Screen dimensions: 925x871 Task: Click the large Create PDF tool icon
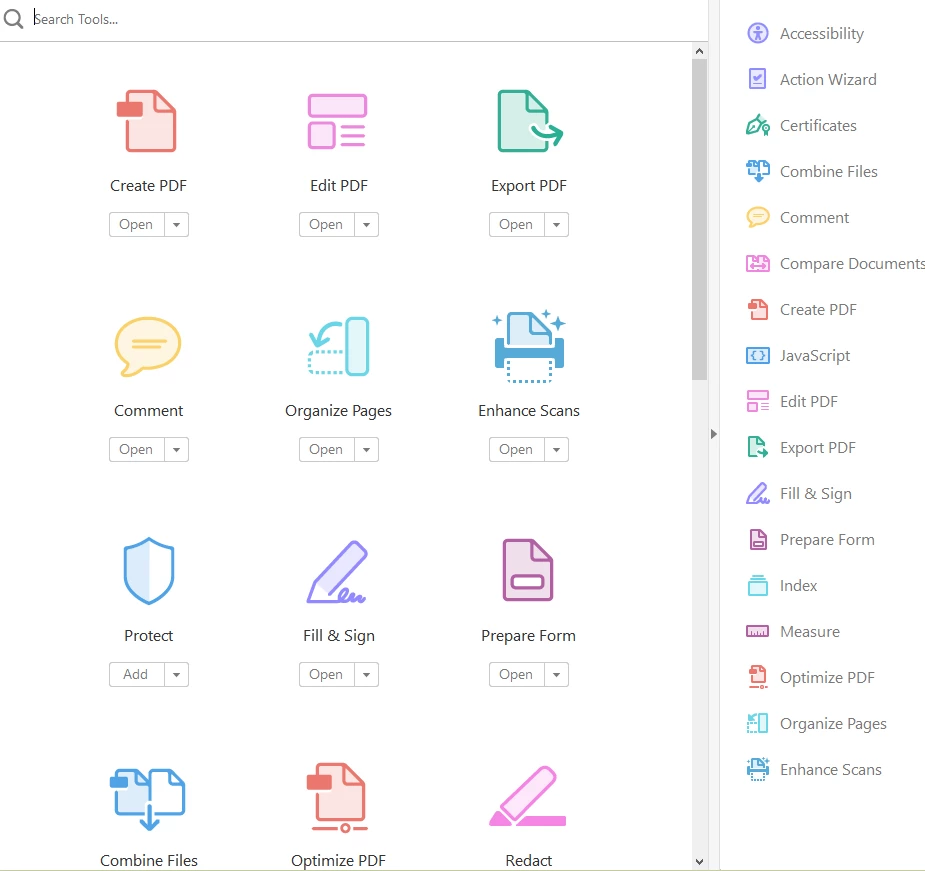point(147,121)
